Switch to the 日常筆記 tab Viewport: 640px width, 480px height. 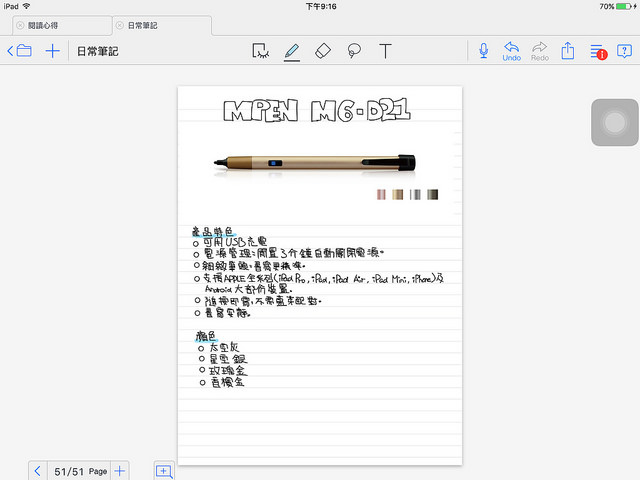[162, 26]
